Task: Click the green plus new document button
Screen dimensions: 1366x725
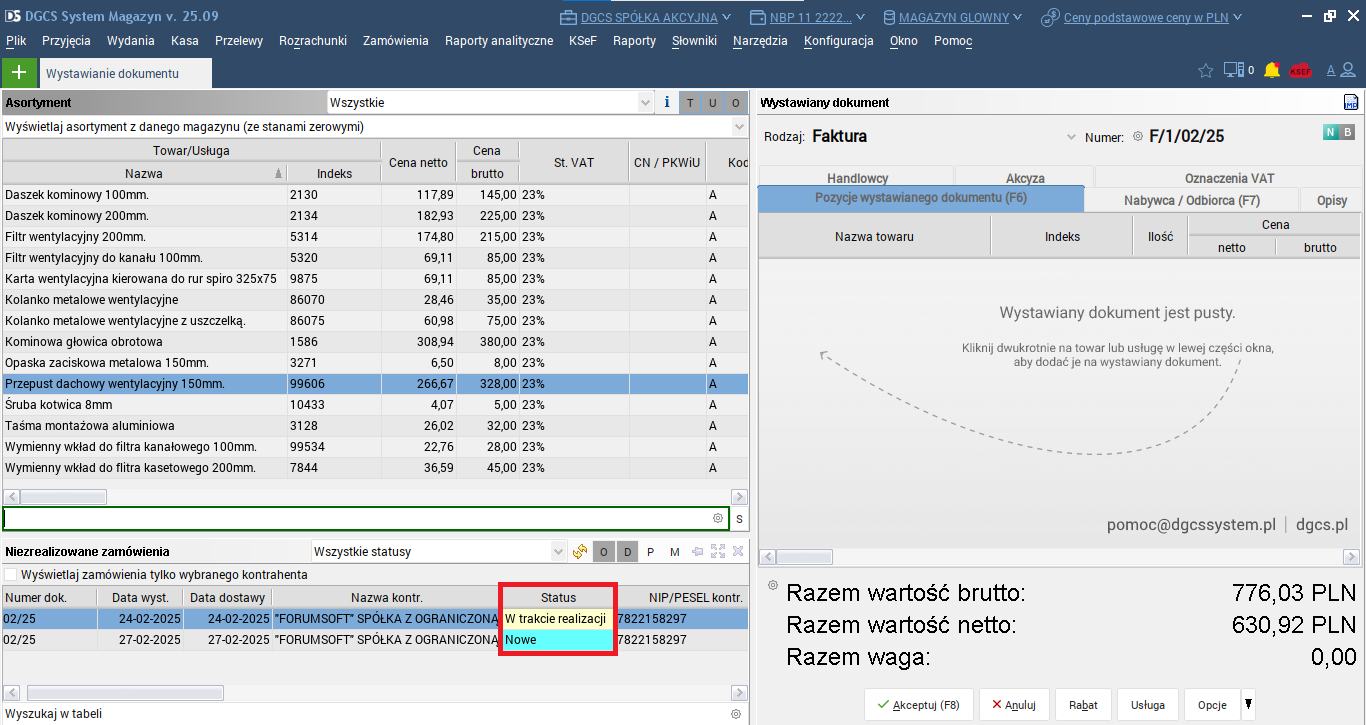Action: pyautogui.click(x=20, y=73)
